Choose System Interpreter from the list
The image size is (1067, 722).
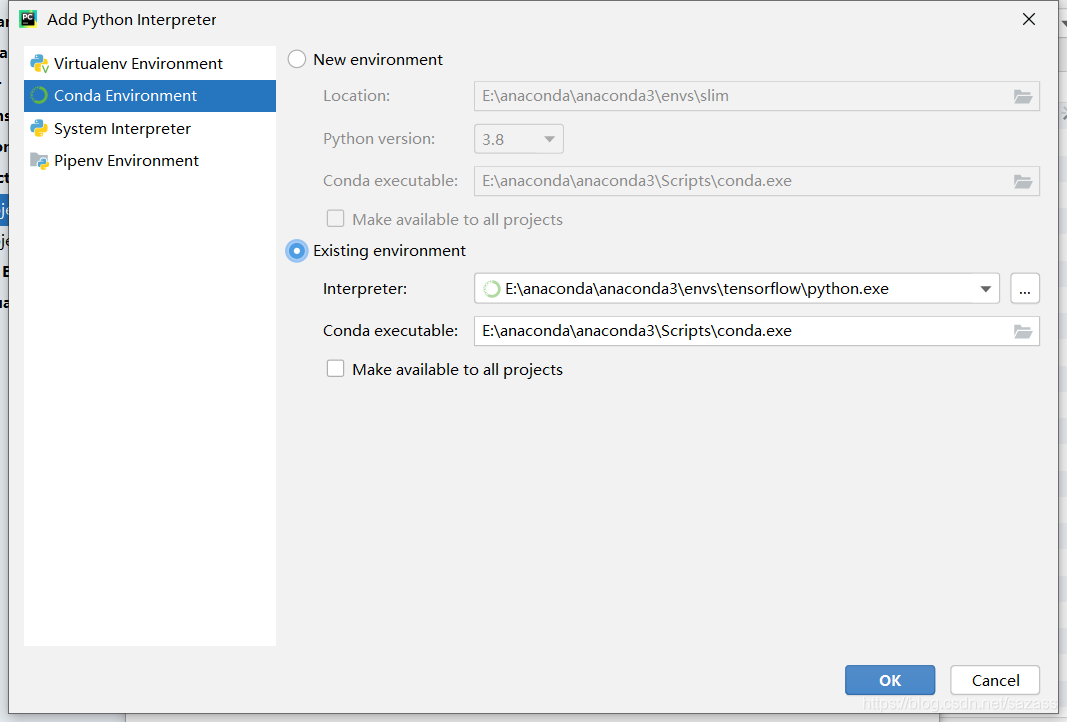click(x=150, y=129)
